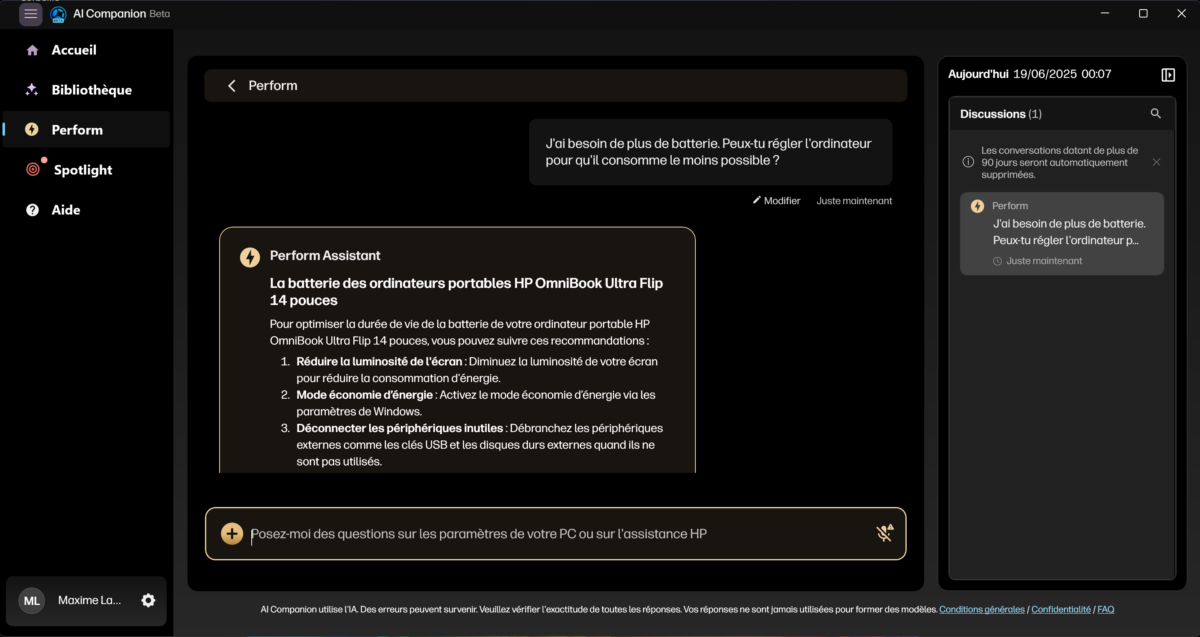1200x637 pixels.
Task: Click the pencil icon next to Modifier
Action: click(x=757, y=201)
